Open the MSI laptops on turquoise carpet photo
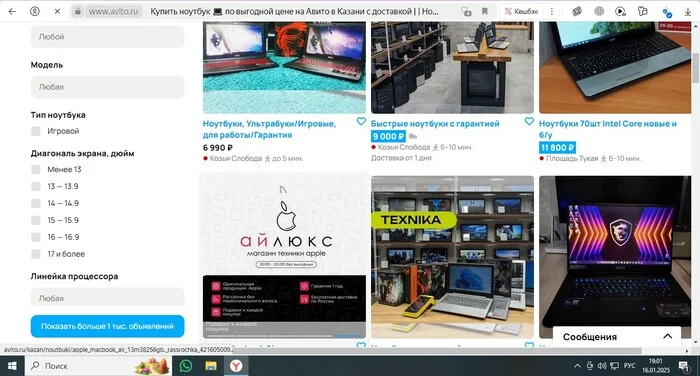Image resolution: width=700 pixels, height=376 pixels. click(284, 67)
